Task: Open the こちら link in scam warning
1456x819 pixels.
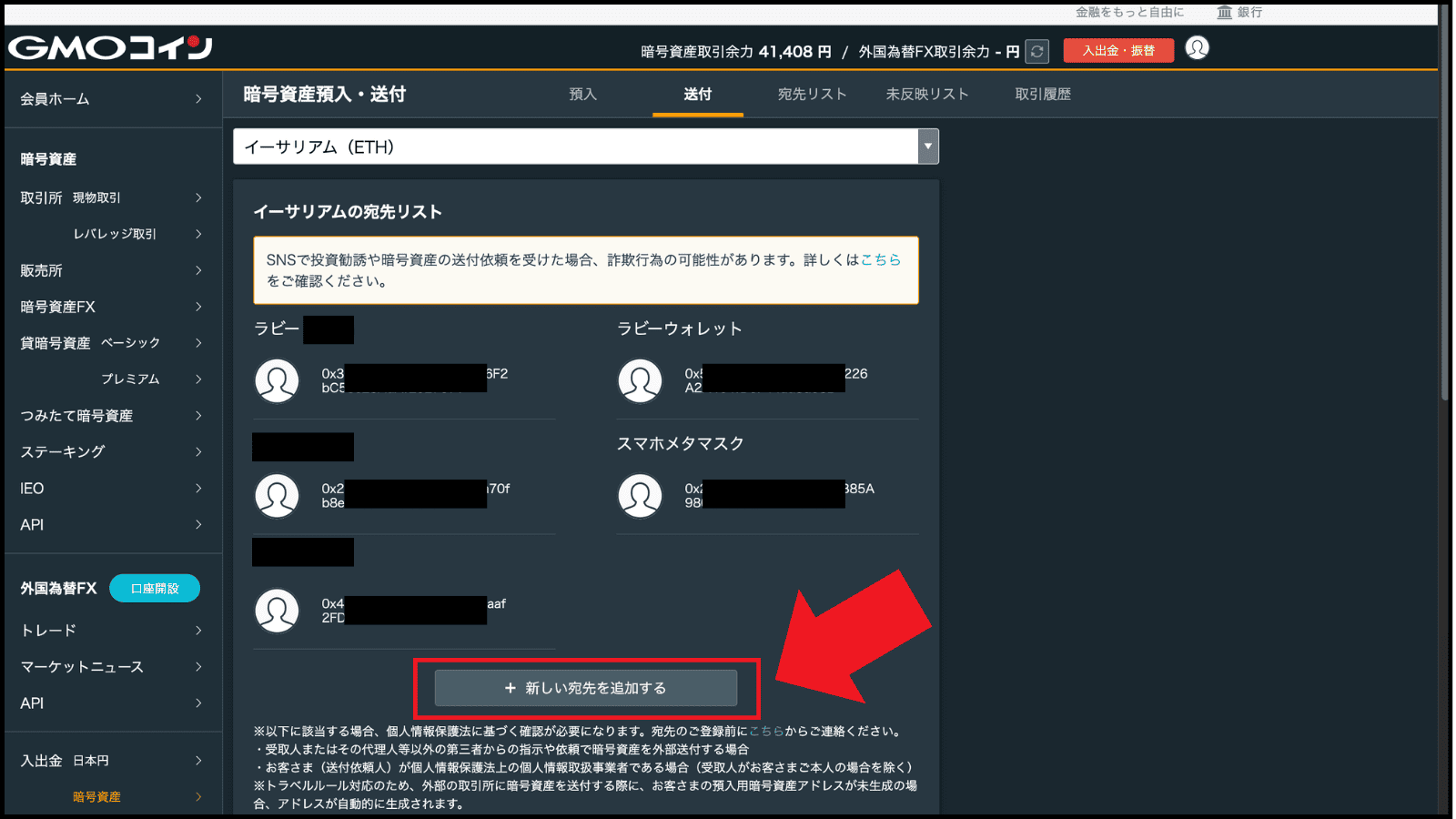Action: click(880, 260)
